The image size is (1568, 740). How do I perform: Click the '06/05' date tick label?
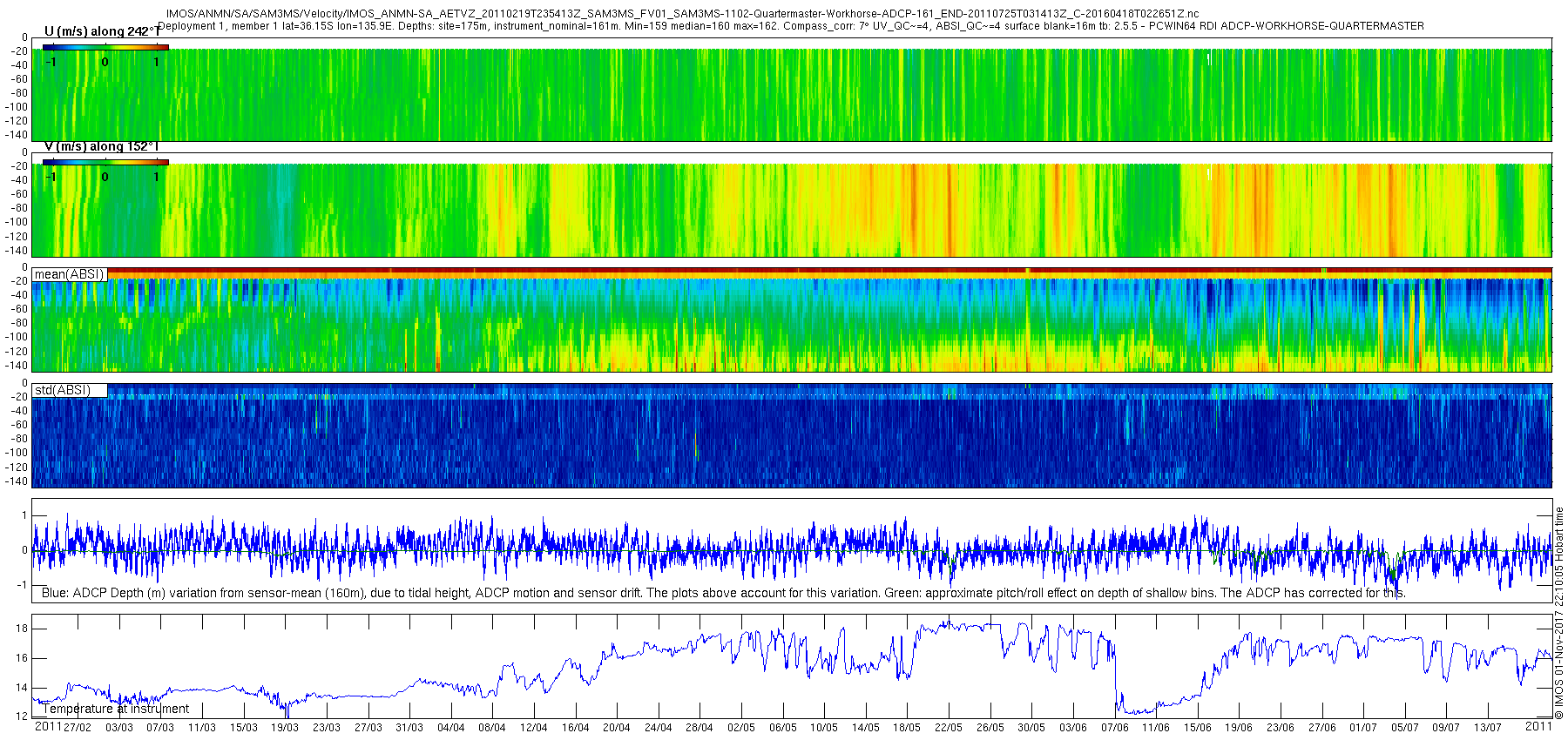coord(783,728)
